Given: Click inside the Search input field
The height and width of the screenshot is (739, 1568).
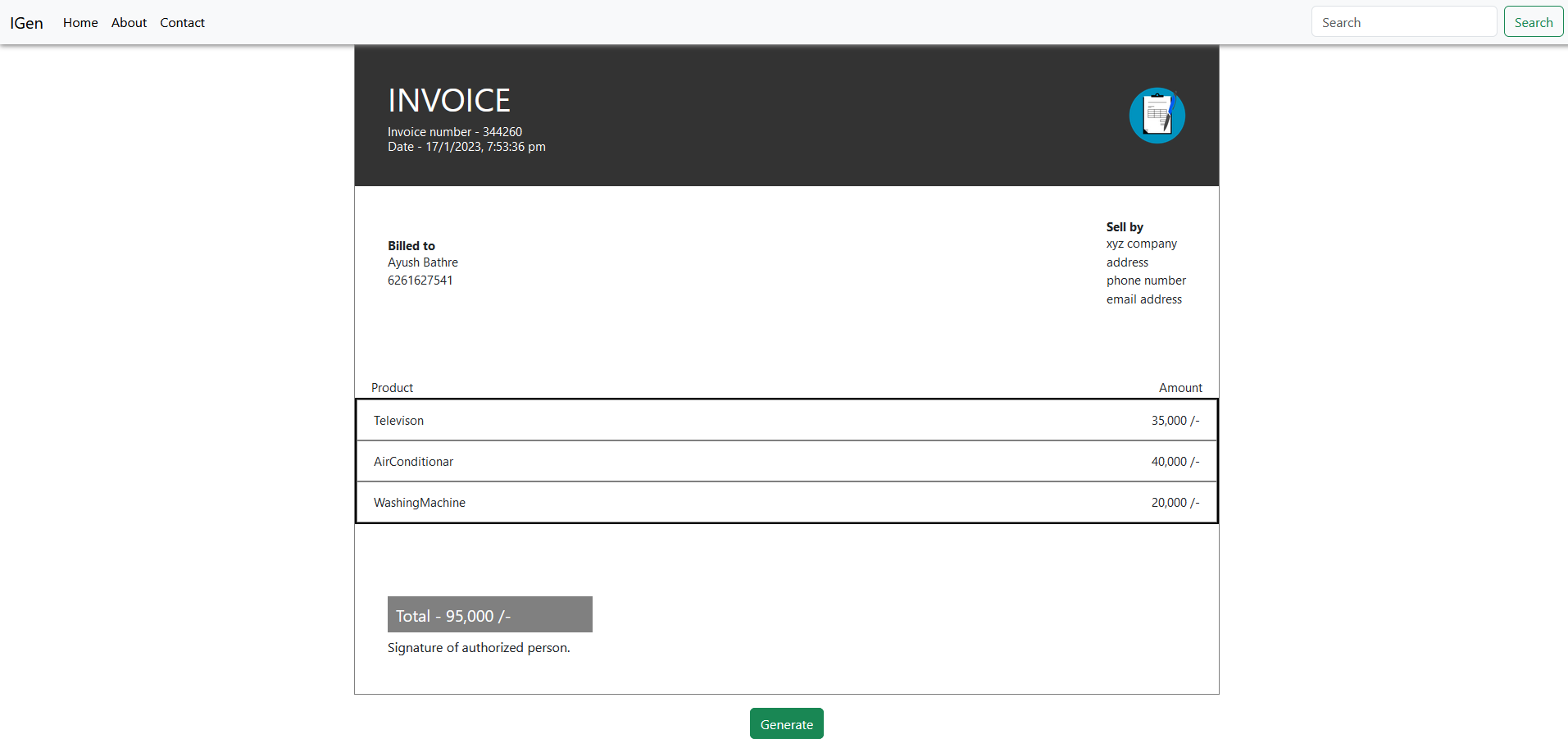Looking at the screenshot, I should [x=1403, y=21].
